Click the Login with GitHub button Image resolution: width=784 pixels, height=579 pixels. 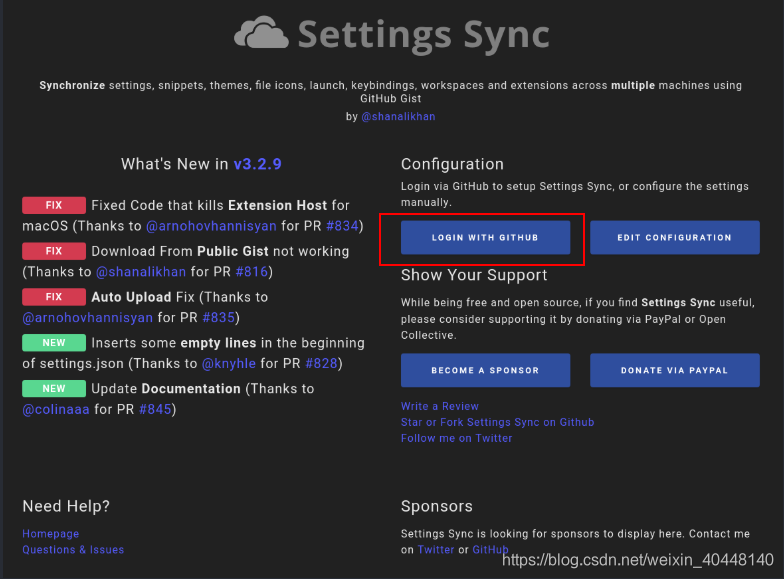pyautogui.click(x=485, y=238)
